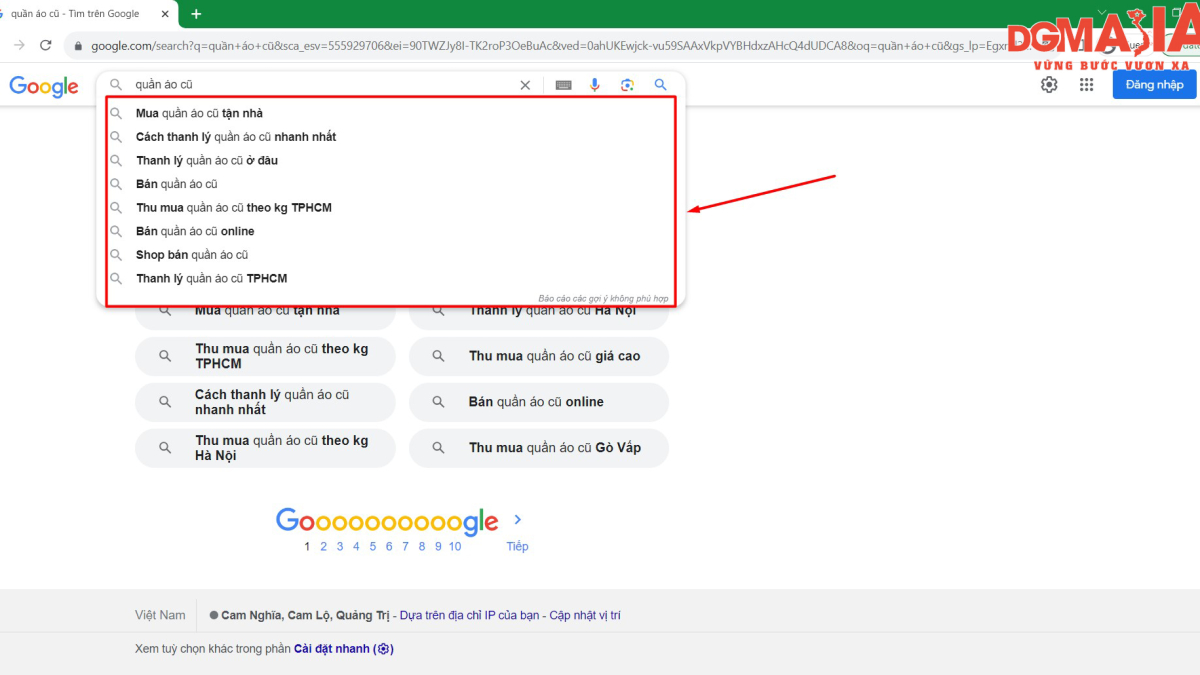This screenshot has width=1200, height=675.
Task: Click the Đăng nhập sign-in button
Action: tap(1154, 85)
